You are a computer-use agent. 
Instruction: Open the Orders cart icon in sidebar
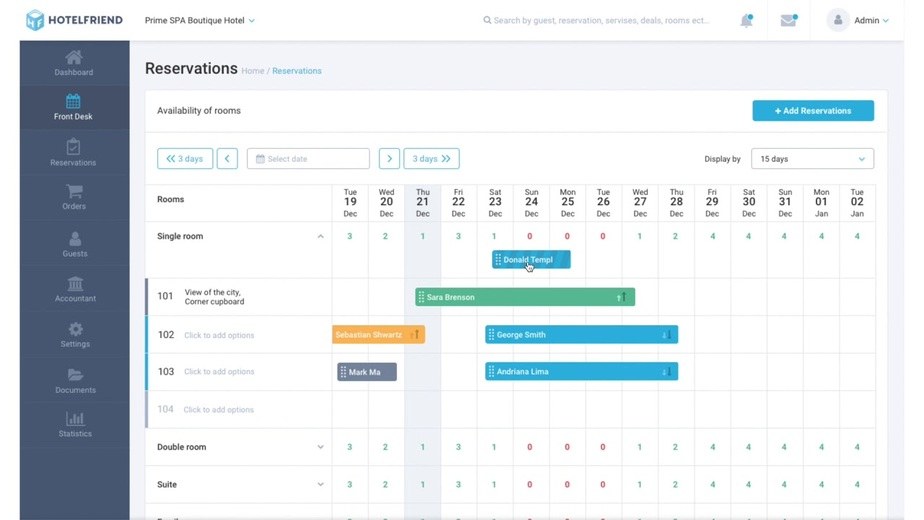pyautogui.click(x=74, y=191)
